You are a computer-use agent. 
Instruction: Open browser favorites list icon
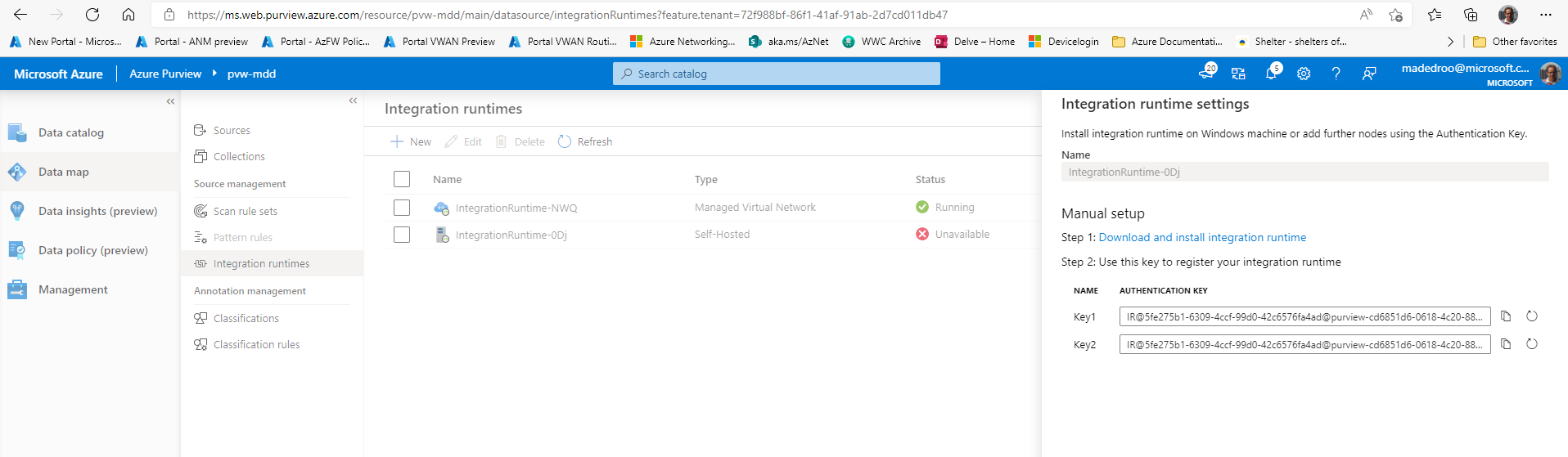tap(1435, 15)
